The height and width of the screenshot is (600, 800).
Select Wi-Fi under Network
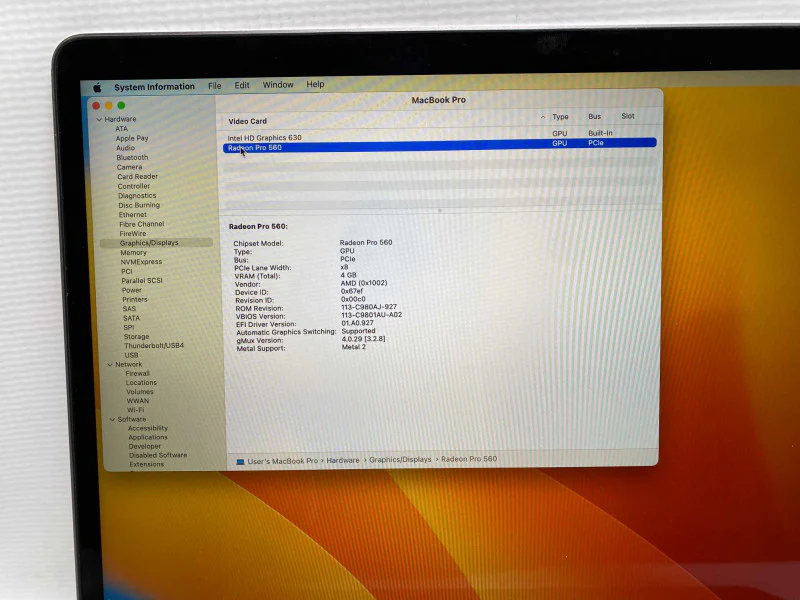coord(136,410)
